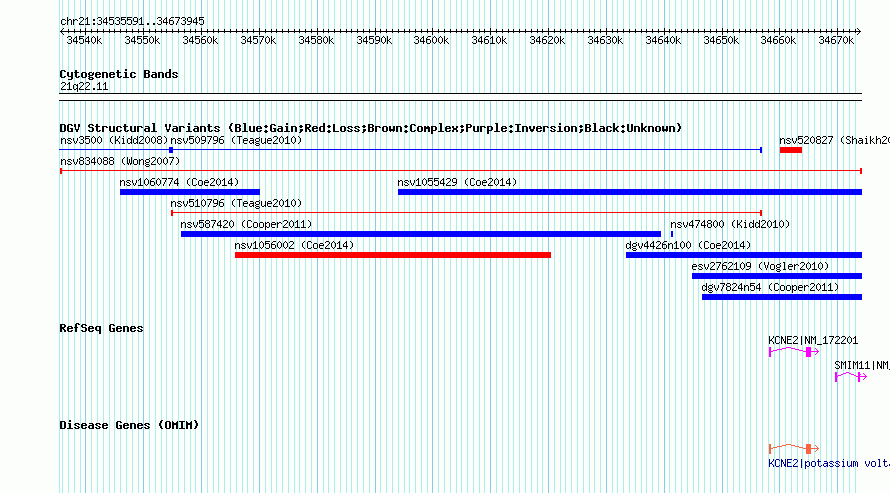Image resolution: width=890 pixels, height=493 pixels.
Task: Click the Disease Genes (OMIM) track title
Action: (129, 425)
